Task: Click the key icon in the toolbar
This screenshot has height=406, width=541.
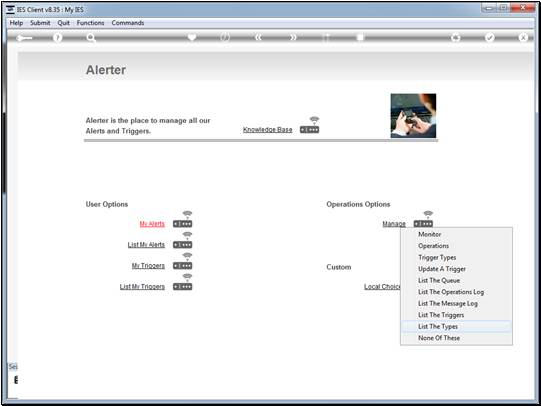Action: pos(24,38)
